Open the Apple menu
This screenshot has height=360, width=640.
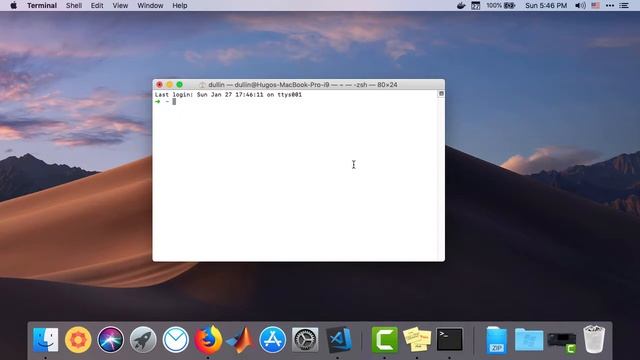coord(13,5)
